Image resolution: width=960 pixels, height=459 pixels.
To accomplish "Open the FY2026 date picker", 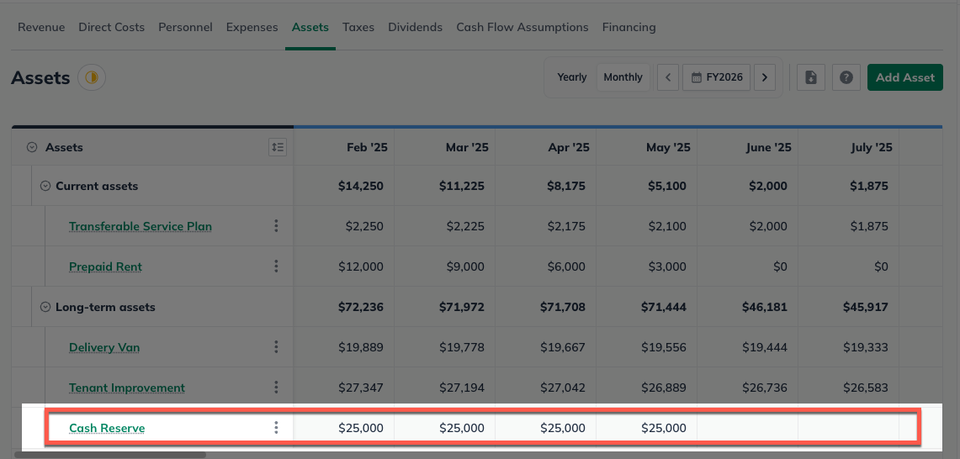I will point(716,78).
